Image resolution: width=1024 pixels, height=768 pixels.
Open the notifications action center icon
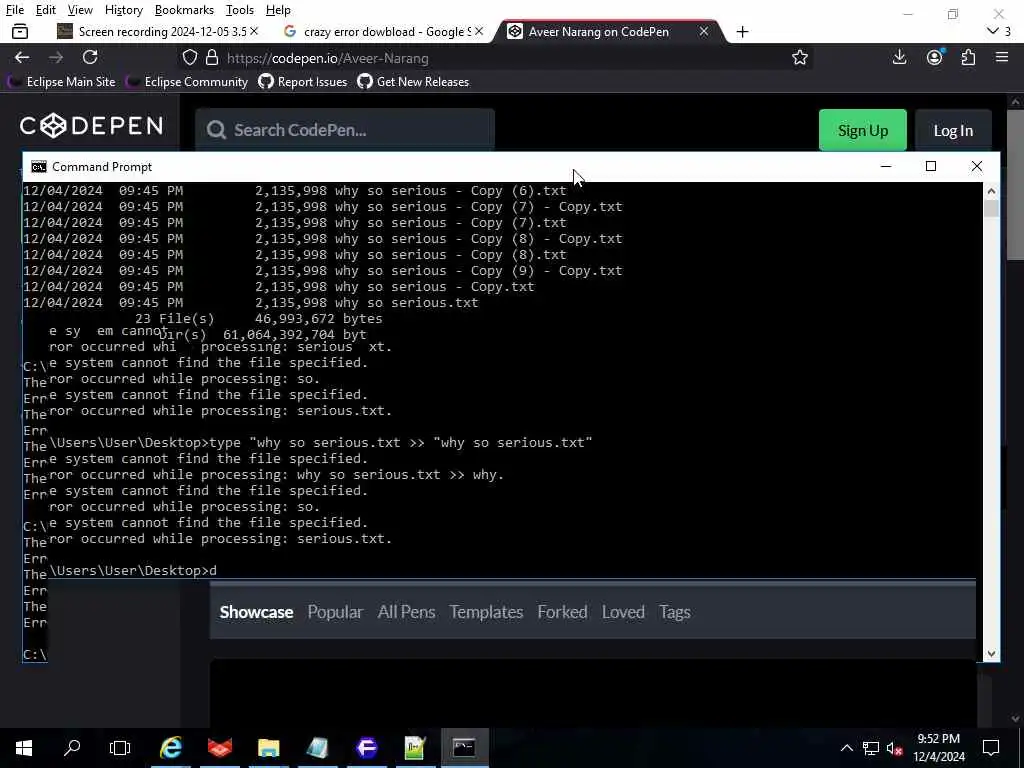pyautogui.click(x=991, y=748)
